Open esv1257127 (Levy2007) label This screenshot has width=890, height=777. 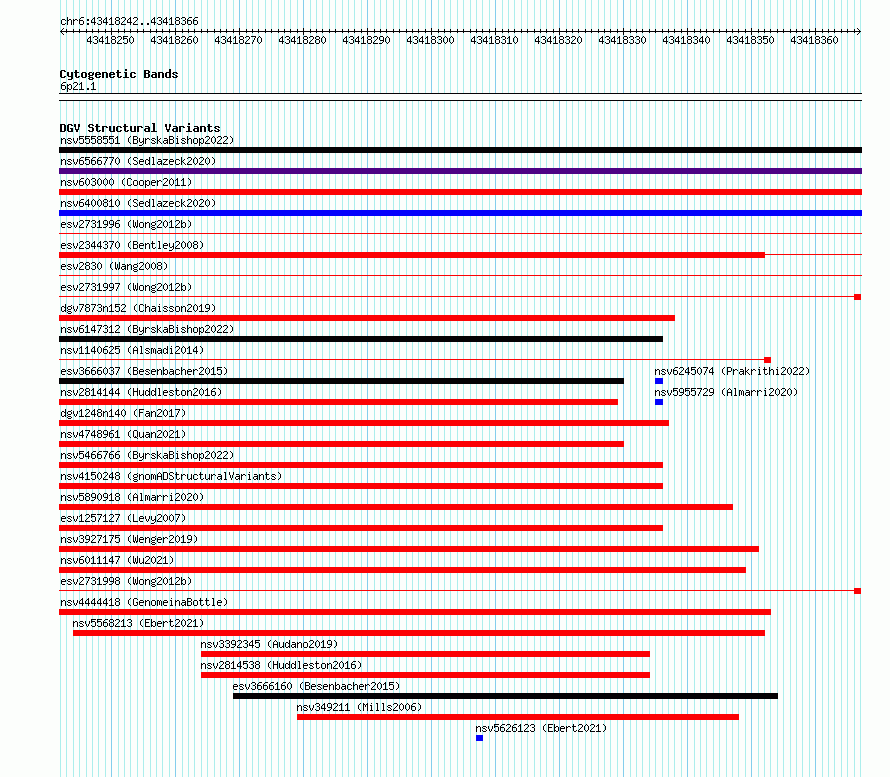click(123, 518)
